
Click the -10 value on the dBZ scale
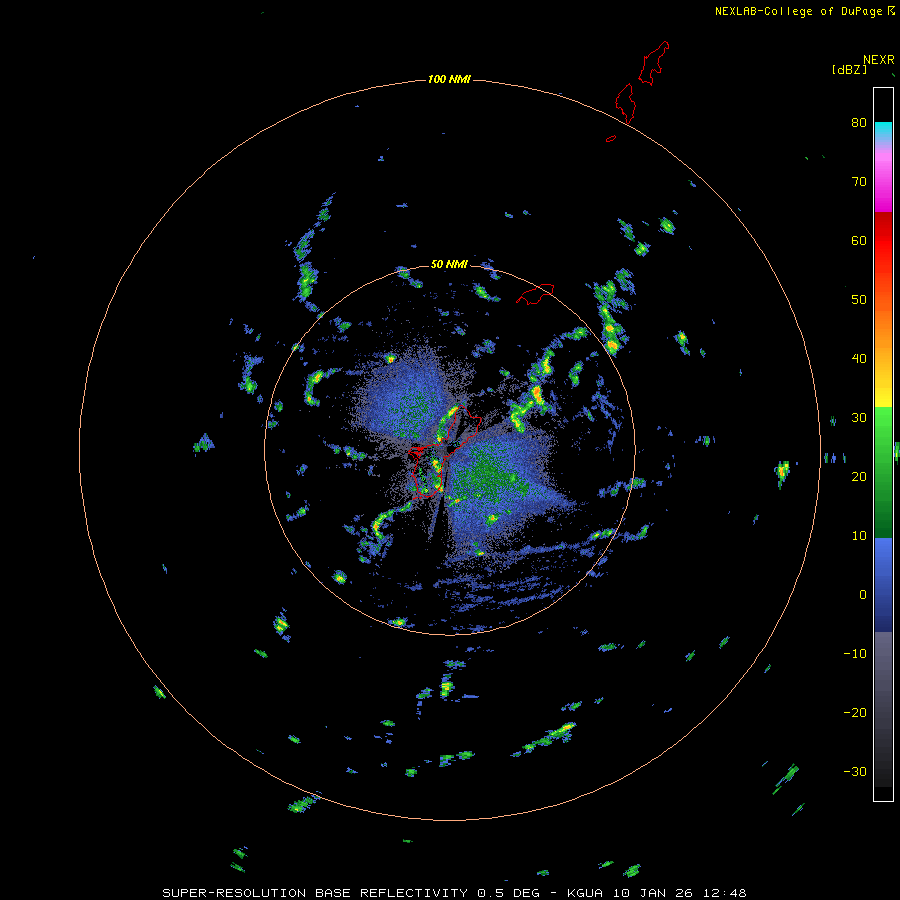855,654
